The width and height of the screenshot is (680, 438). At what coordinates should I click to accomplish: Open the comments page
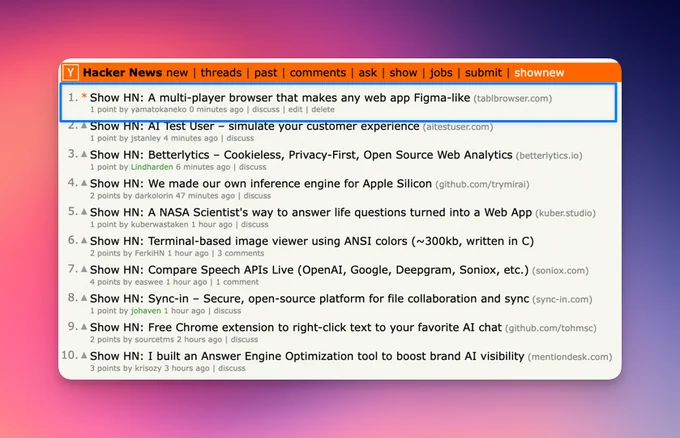pos(318,72)
